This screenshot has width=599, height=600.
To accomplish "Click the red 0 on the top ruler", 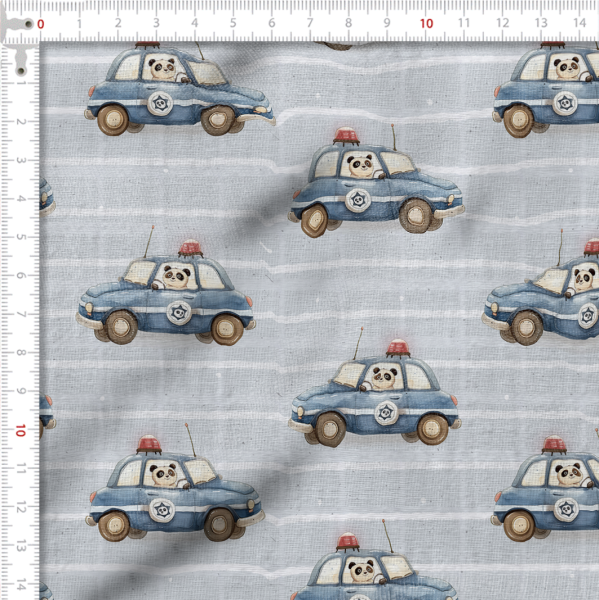I will pyautogui.click(x=41, y=24).
